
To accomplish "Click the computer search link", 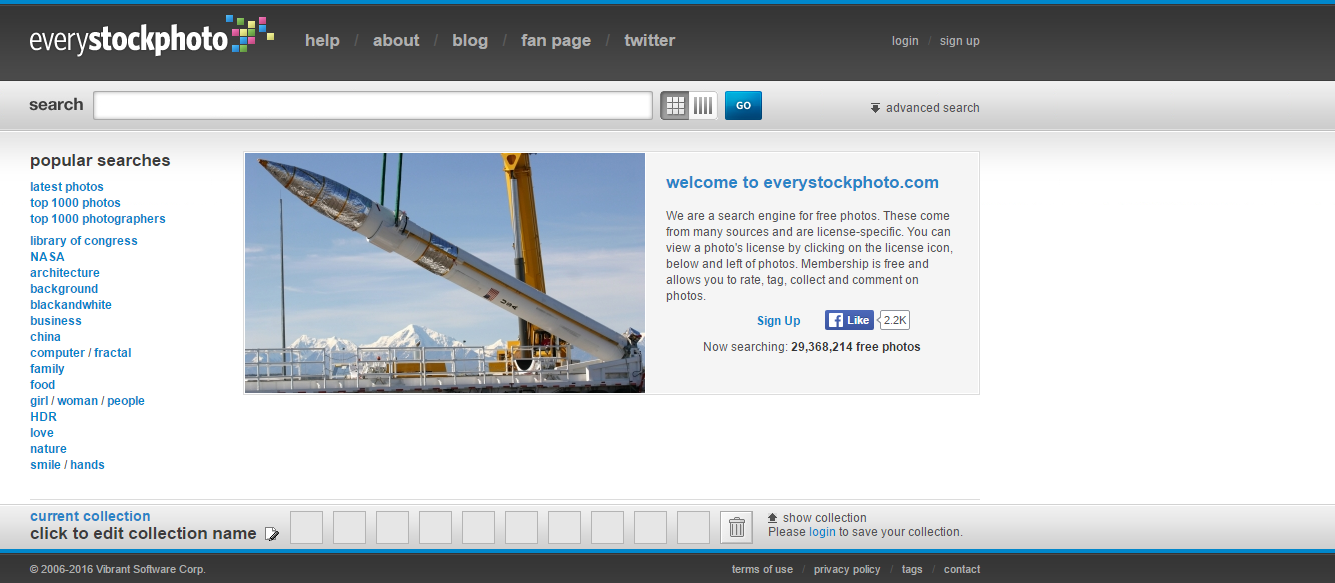I will pyautogui.click(x=58, y=353).
